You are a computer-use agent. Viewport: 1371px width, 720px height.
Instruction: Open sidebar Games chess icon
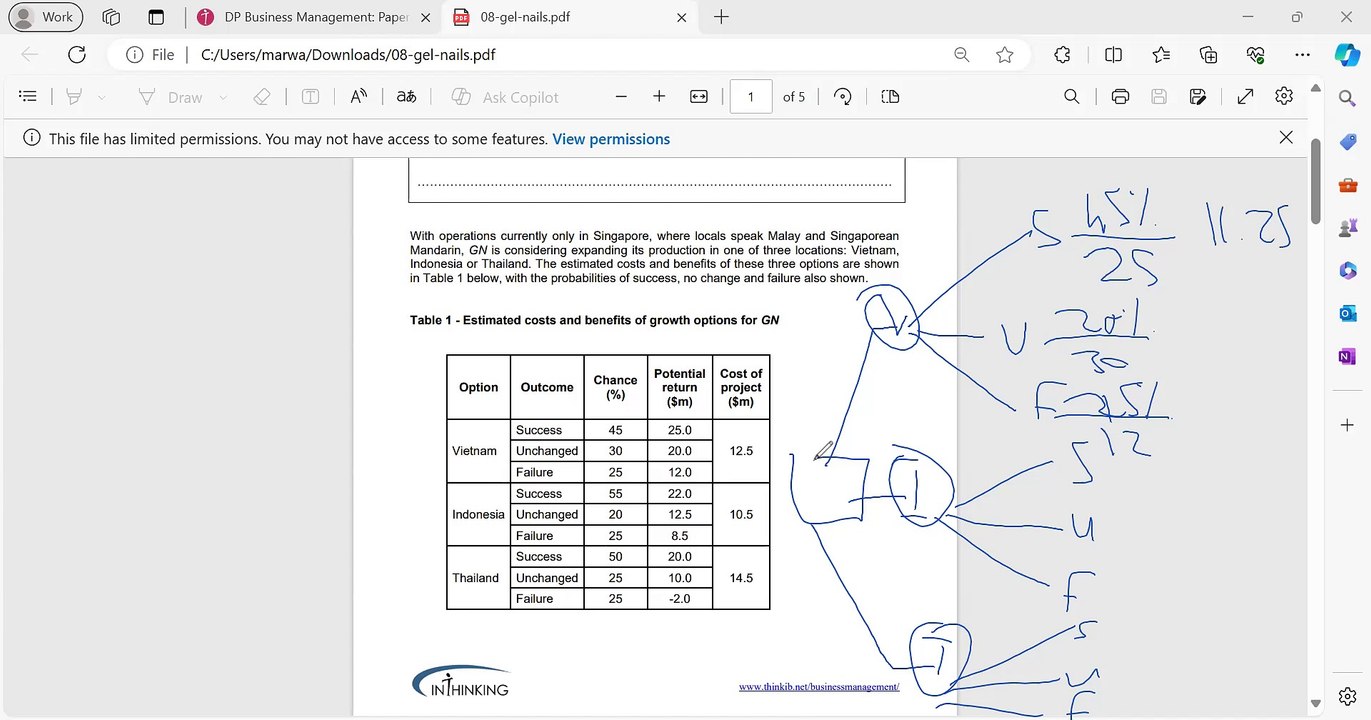coord(1347,228)
